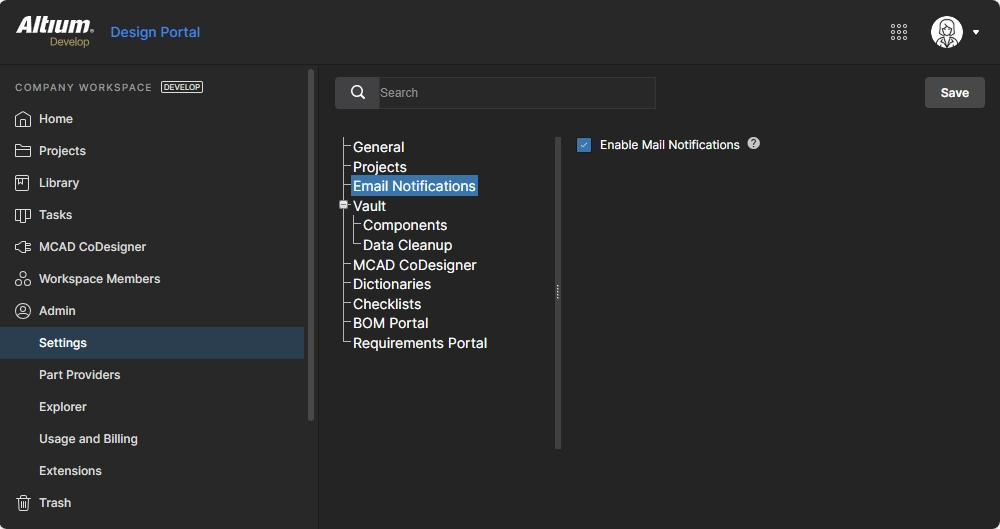
Task: Click the settings panel splitter handle
Action: coord(558,292)
